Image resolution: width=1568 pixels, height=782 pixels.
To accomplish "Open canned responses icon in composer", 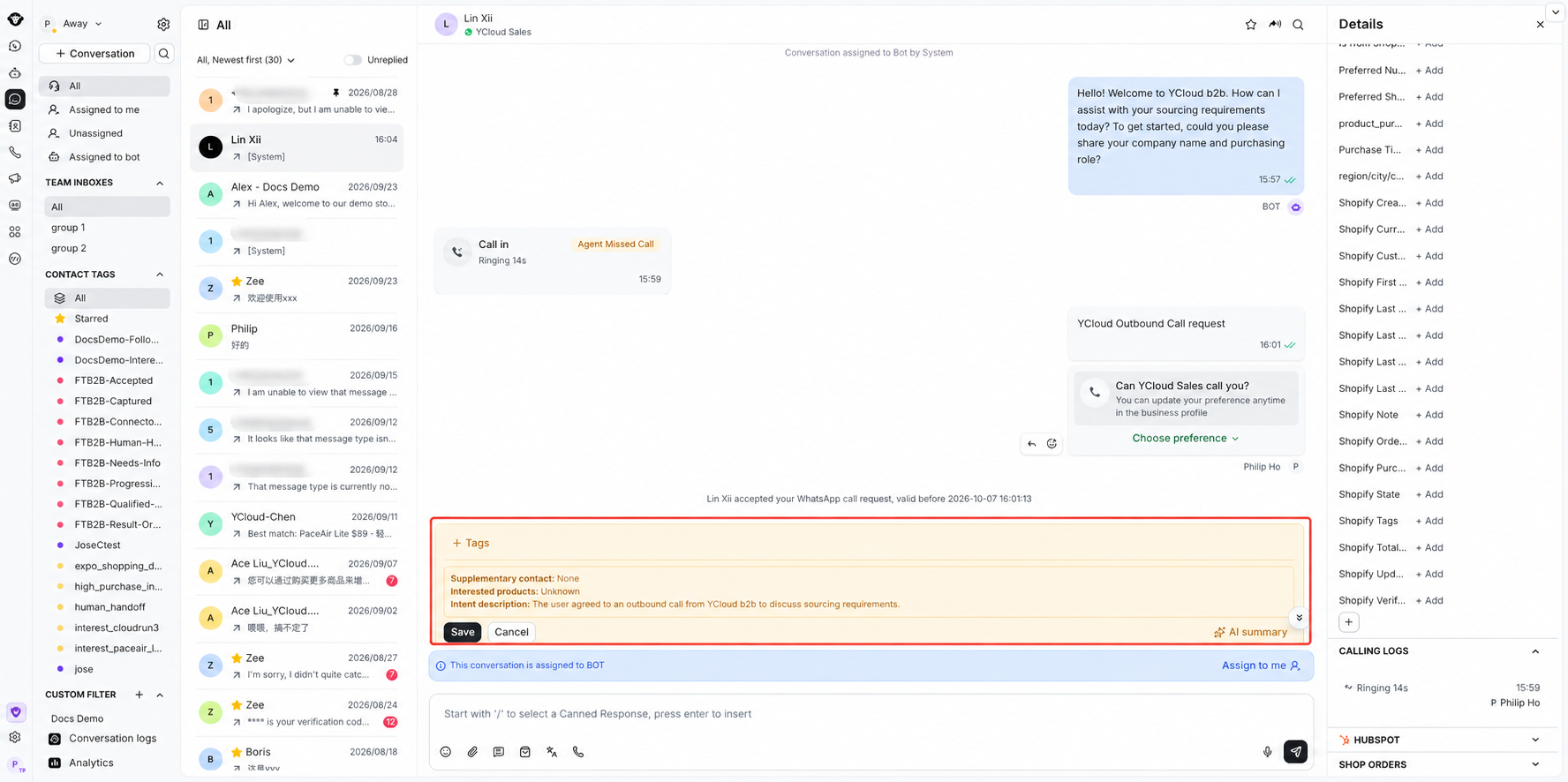I will click(x=499, y=752).
